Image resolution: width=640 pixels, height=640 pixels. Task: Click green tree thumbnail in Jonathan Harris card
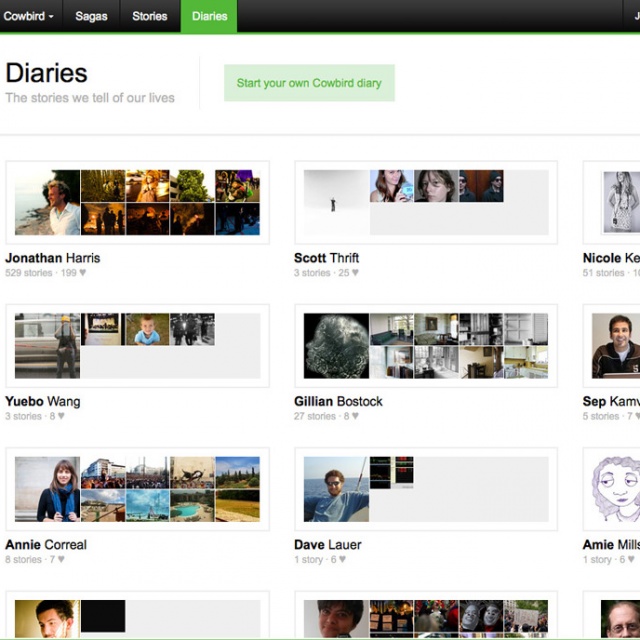point(192,186)
